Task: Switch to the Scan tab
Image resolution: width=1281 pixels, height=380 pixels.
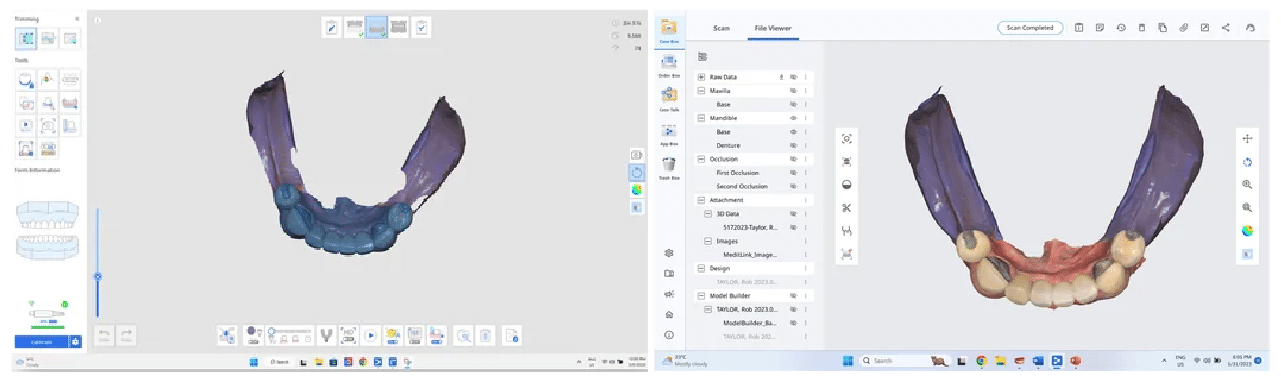Action: tap(721, 28)
